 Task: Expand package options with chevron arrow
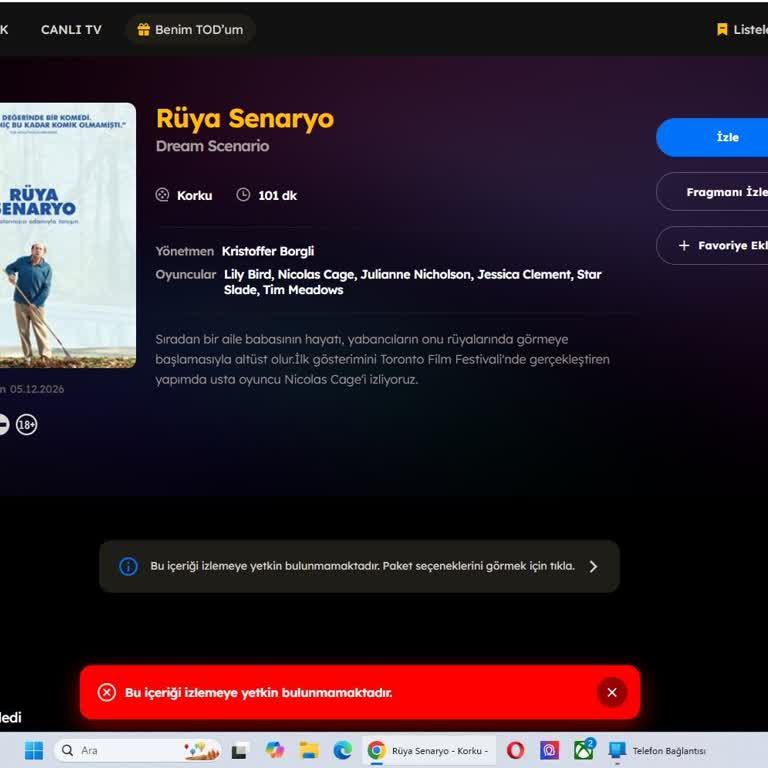[x=593, y=567]
